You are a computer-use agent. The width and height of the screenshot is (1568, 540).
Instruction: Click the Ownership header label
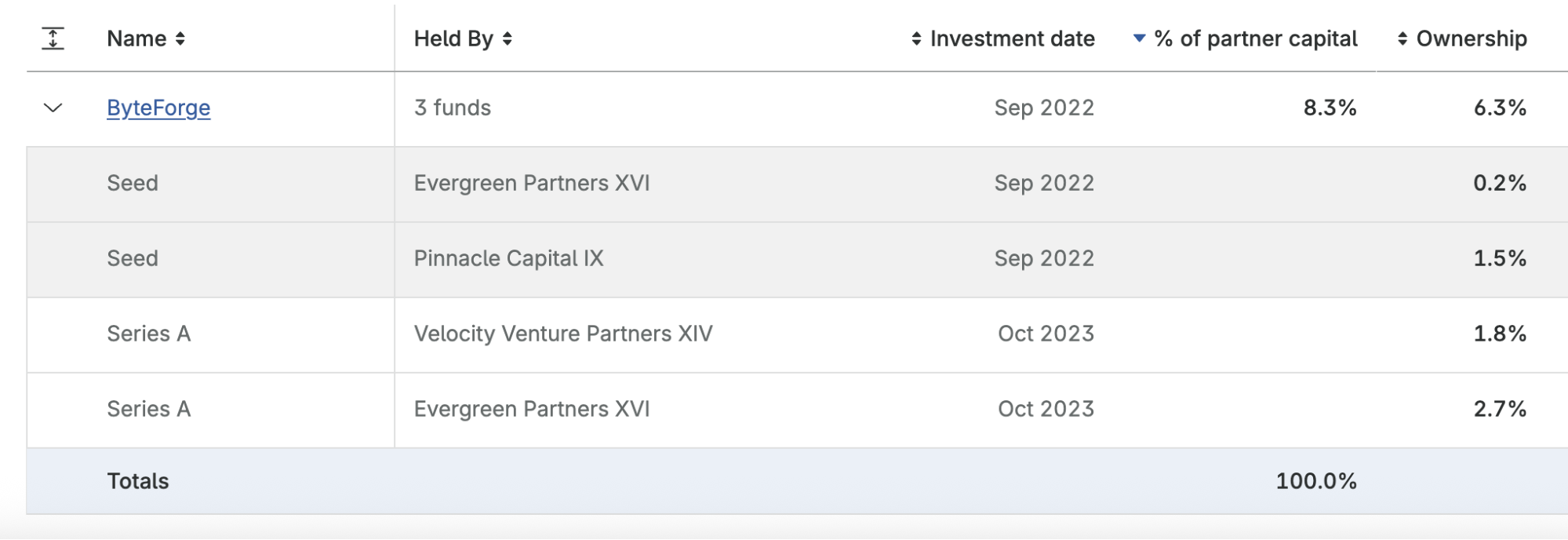pos(1472,38)
